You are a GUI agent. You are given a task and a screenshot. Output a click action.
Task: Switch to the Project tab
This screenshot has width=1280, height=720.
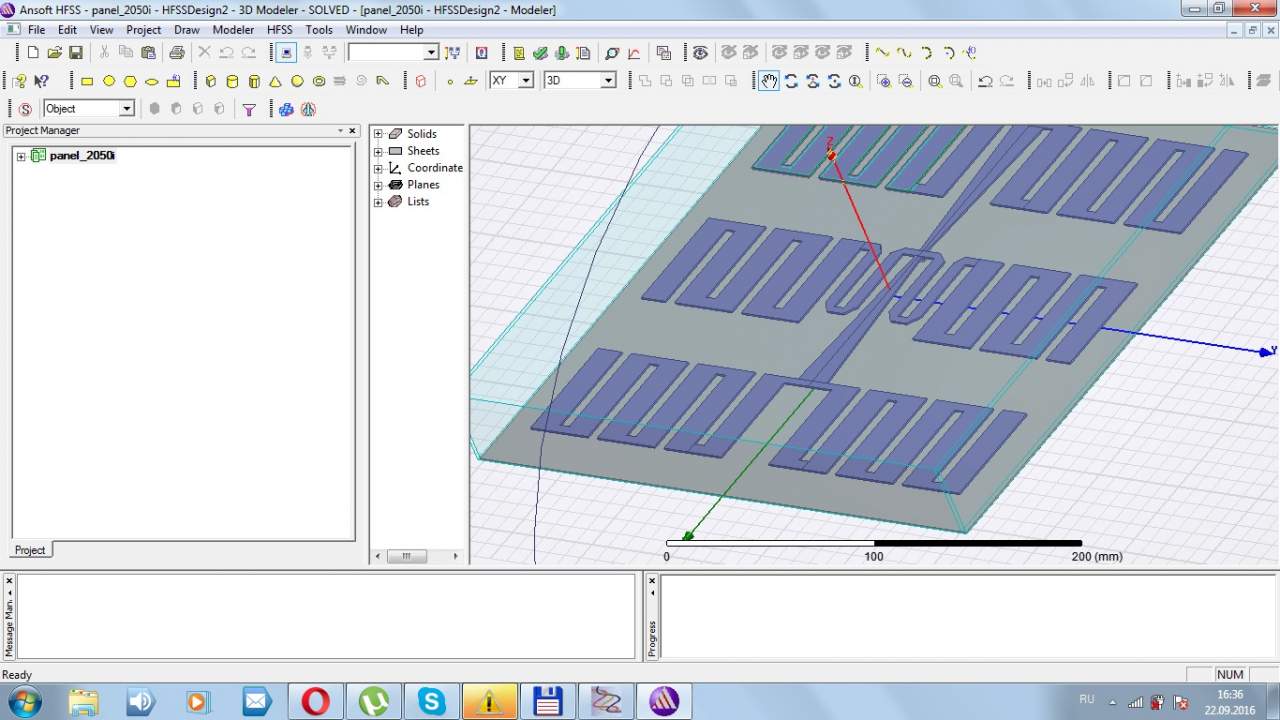(30, 550)
